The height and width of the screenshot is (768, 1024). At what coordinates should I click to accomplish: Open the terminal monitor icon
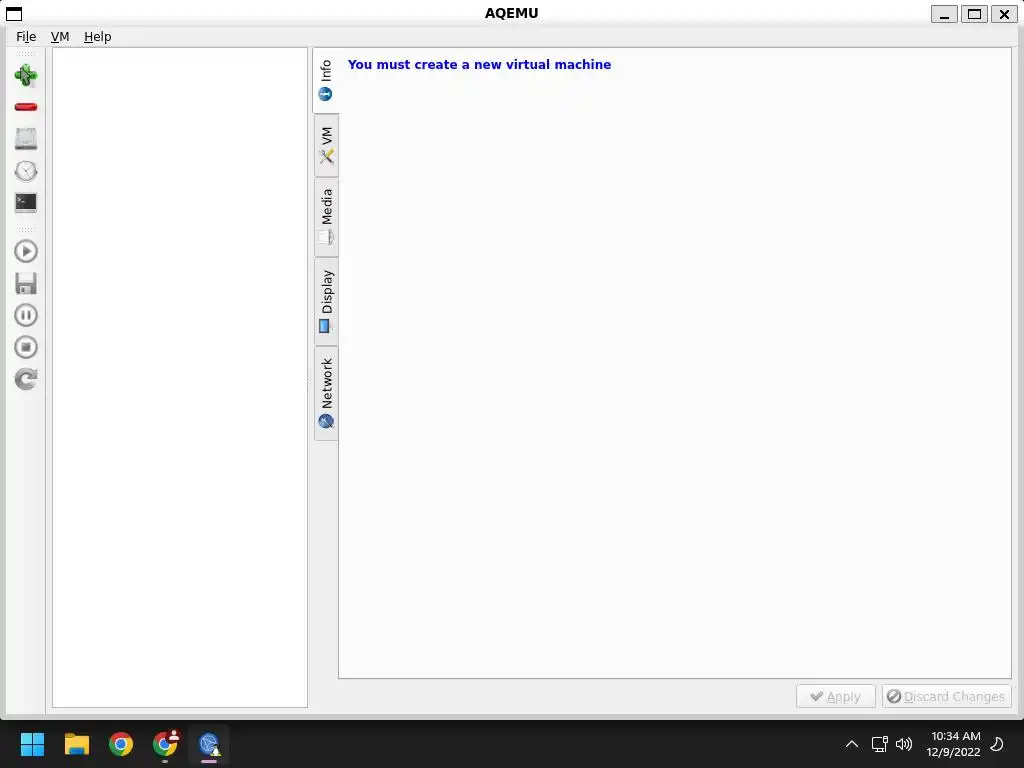click(26, 202)
